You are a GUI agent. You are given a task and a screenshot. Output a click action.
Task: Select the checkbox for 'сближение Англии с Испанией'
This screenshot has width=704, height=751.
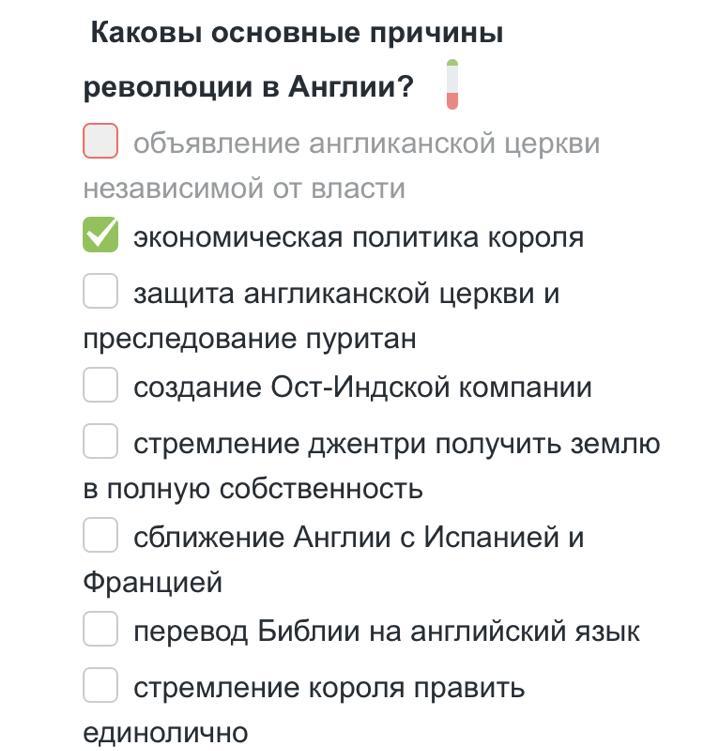pos(100,535)
